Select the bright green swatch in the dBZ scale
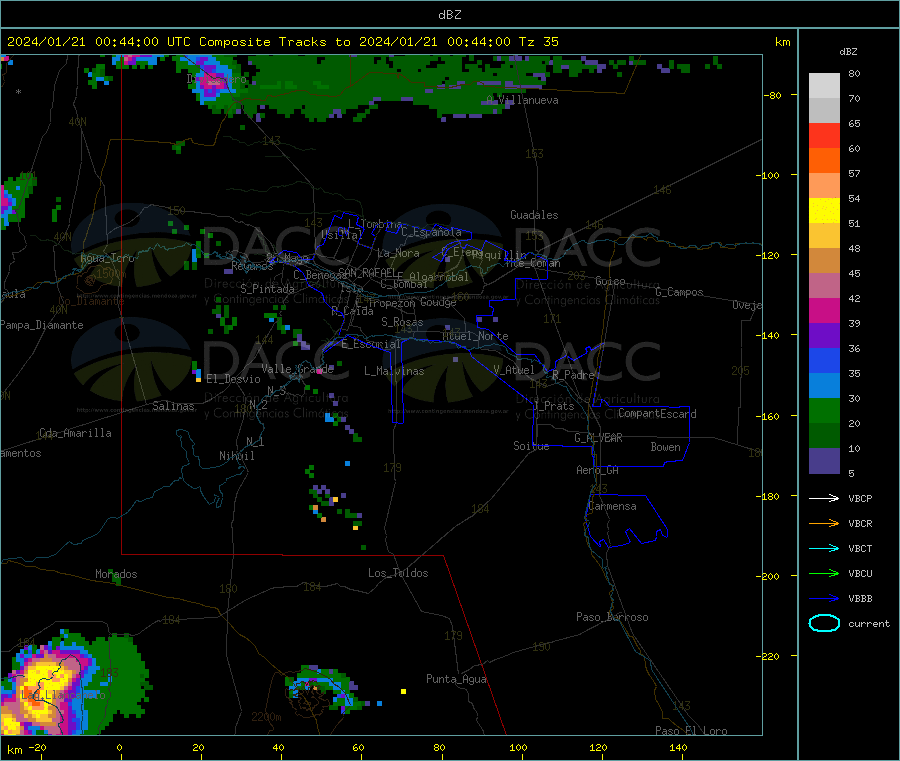Image resolution: width=900 pixels, height=761 pixels. [824, 410]
